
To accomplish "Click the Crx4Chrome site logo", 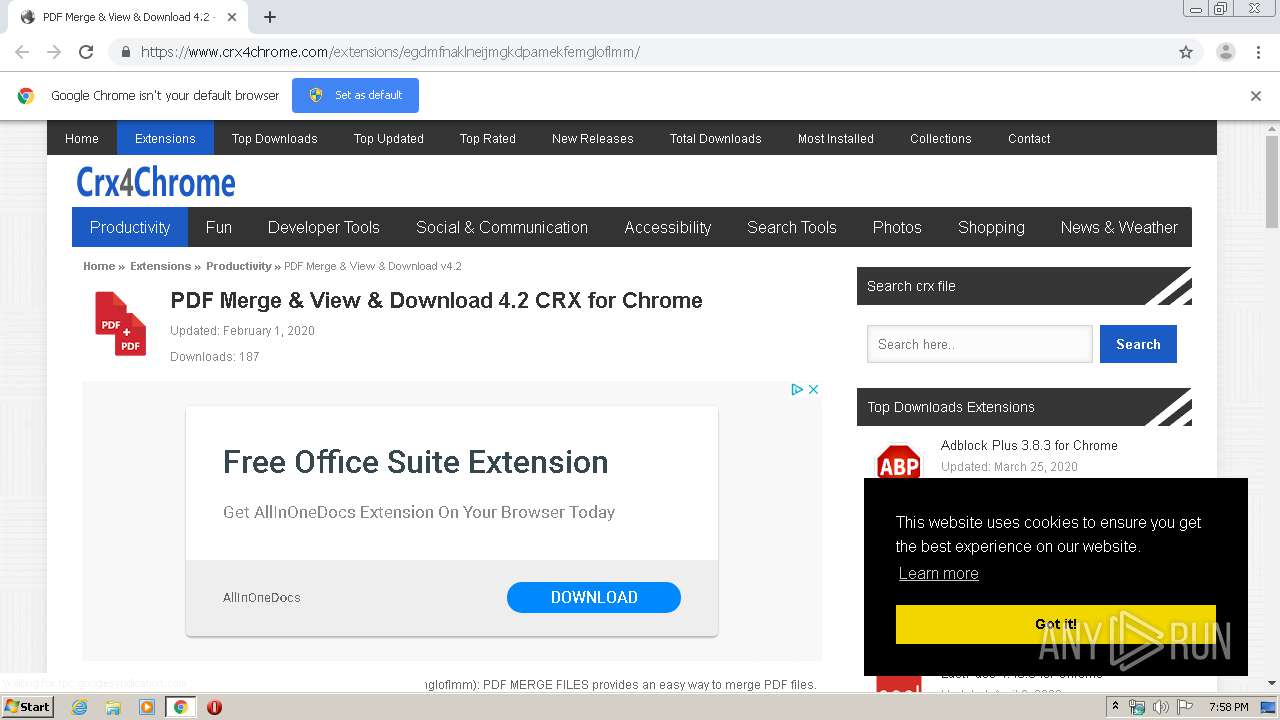I will point(156,182).
